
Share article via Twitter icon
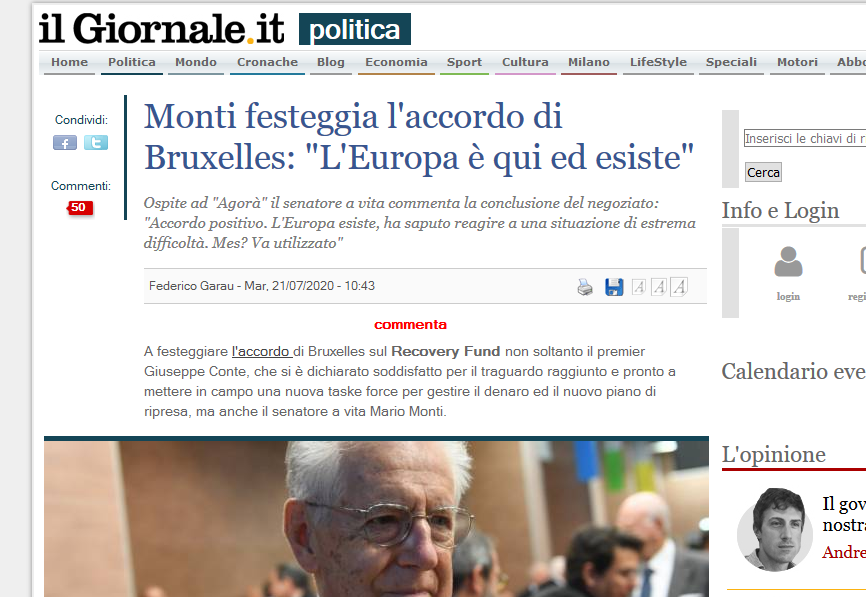tap(96, 143)
